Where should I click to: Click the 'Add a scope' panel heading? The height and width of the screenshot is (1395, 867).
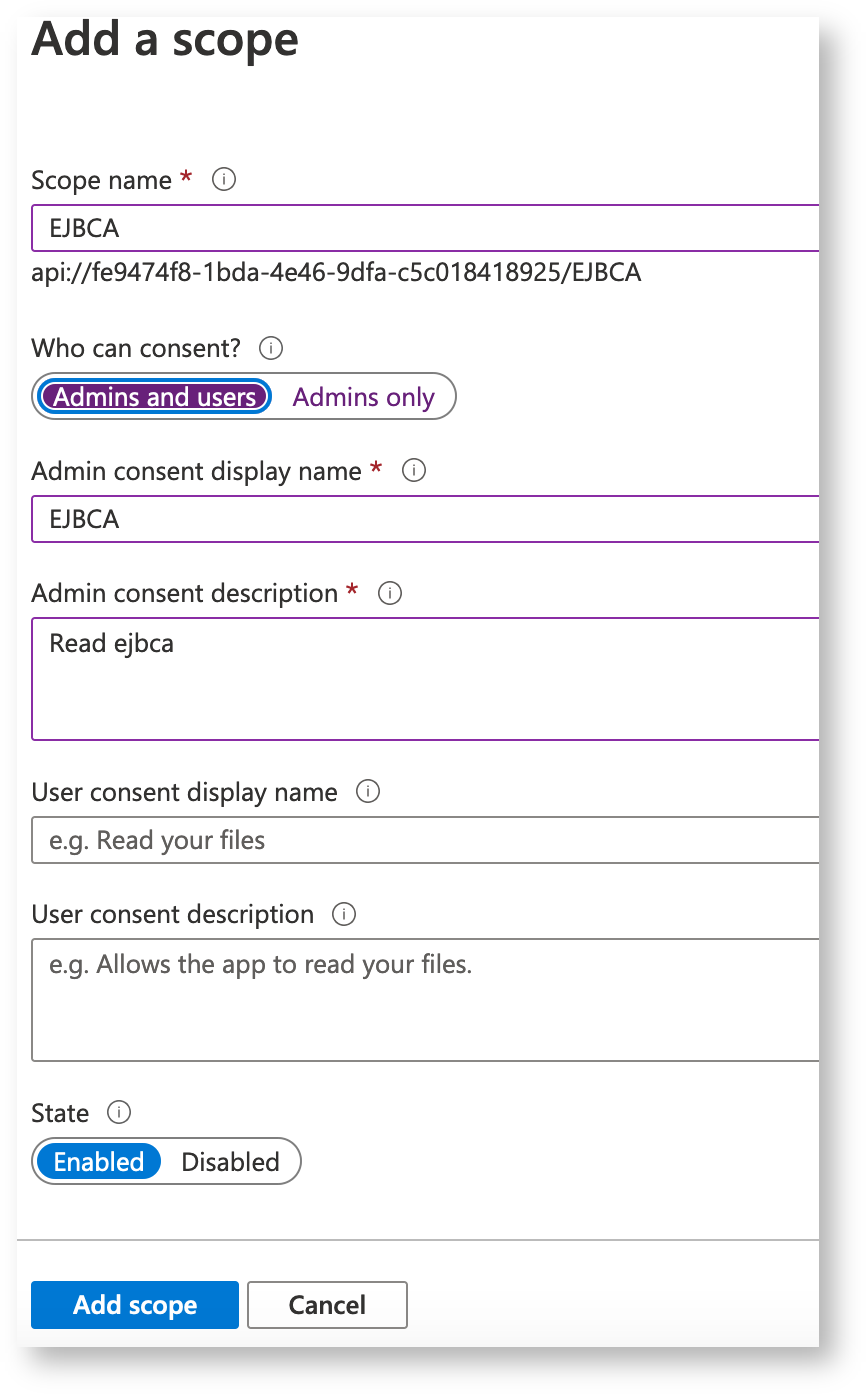pos(165,40)
